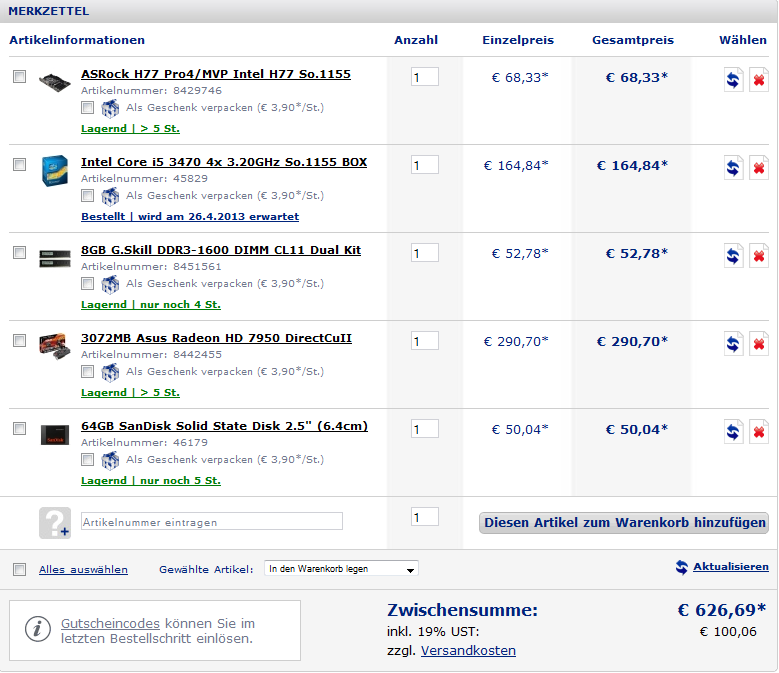Click 'Lagernd | nur noch 5 St.' availability link
The image size is (779, 673).
151,480
